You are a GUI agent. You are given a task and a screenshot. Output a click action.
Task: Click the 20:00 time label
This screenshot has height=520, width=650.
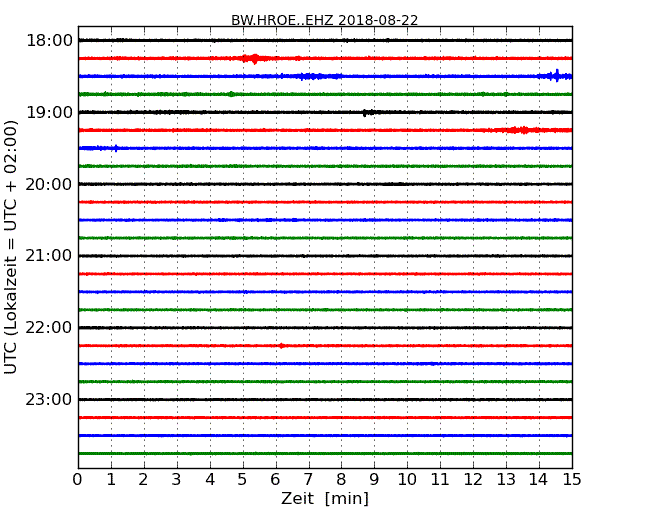coord(49,184)
